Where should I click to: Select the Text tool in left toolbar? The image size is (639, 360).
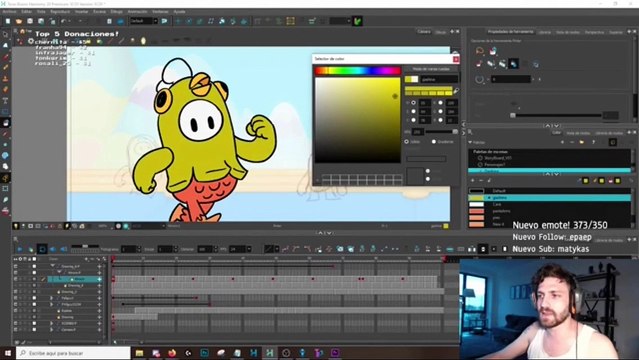click(5, 100)
